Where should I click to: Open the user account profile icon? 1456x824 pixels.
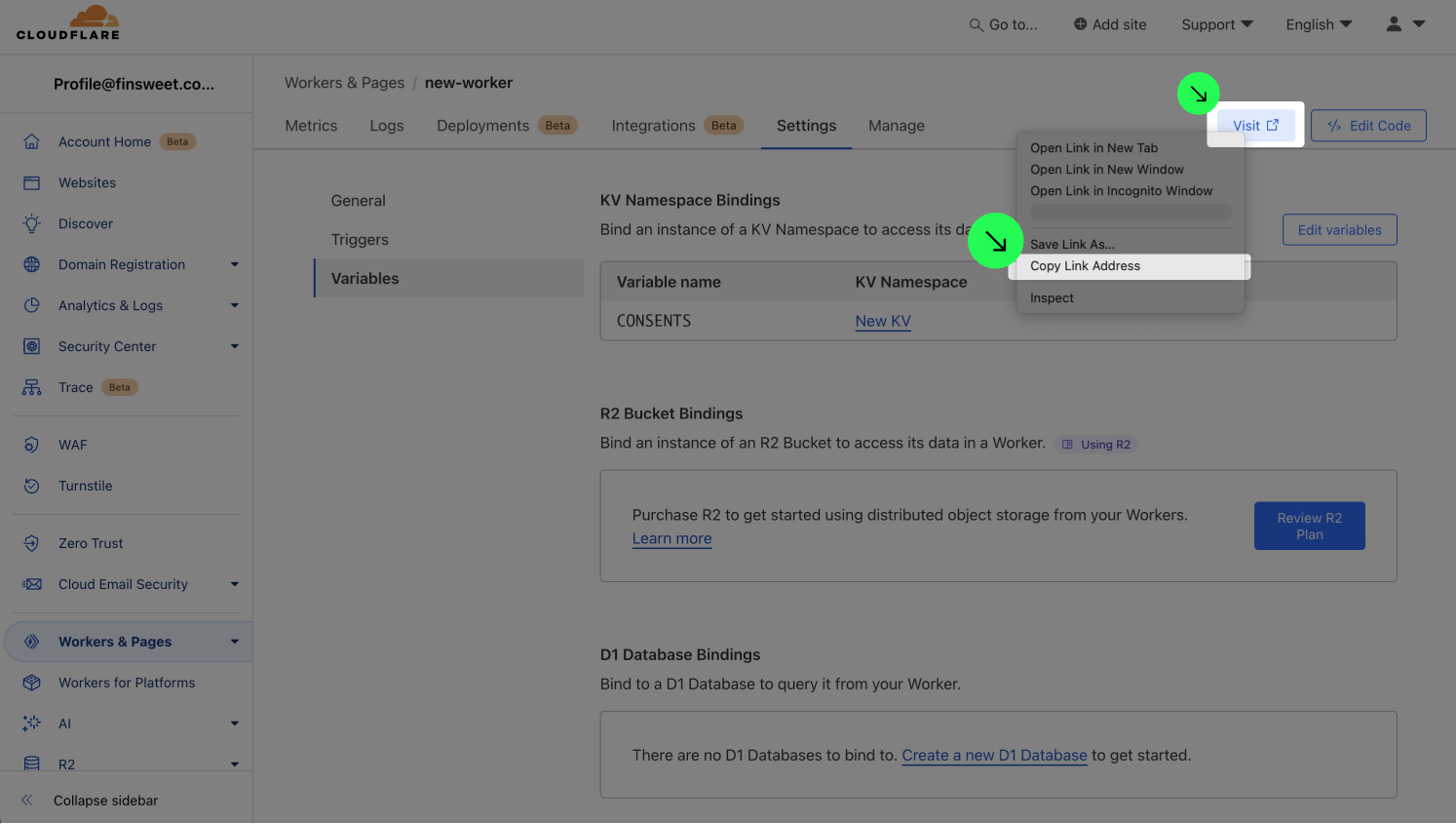[x=1394, y=24]
